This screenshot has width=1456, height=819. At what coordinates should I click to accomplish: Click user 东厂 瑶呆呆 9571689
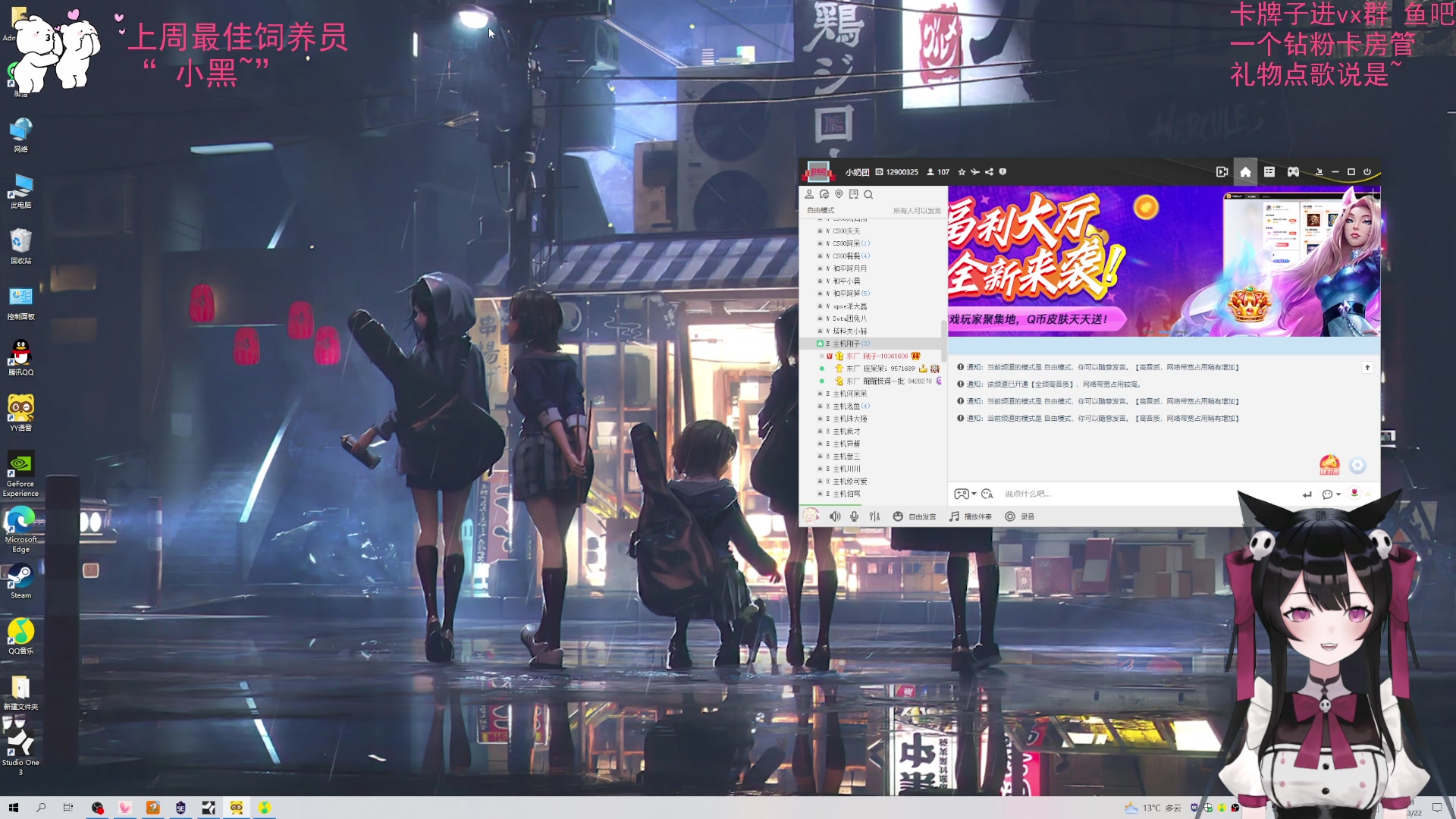pyautogui.click(x=880, y=369)
